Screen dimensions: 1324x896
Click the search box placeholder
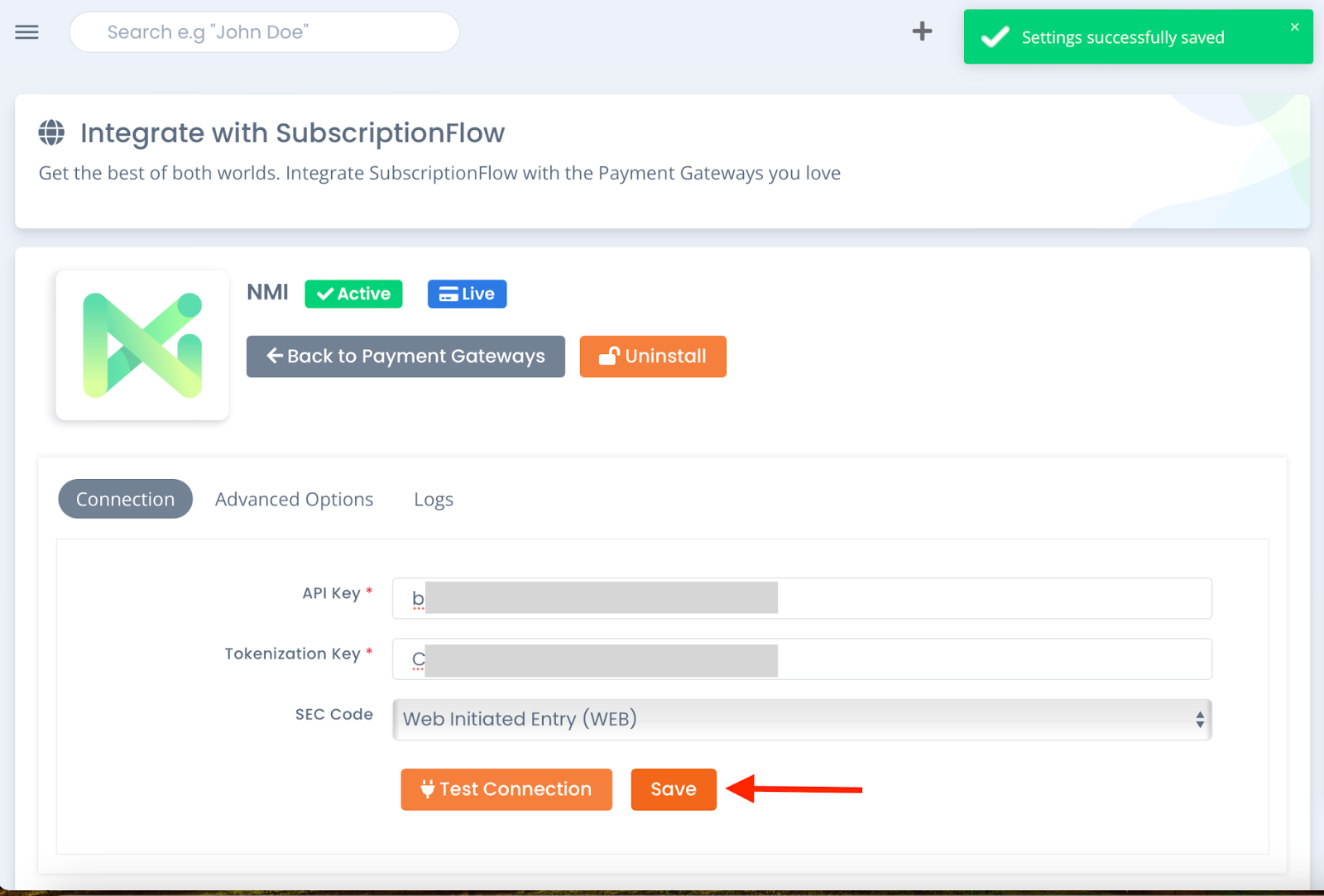(208, 32)
